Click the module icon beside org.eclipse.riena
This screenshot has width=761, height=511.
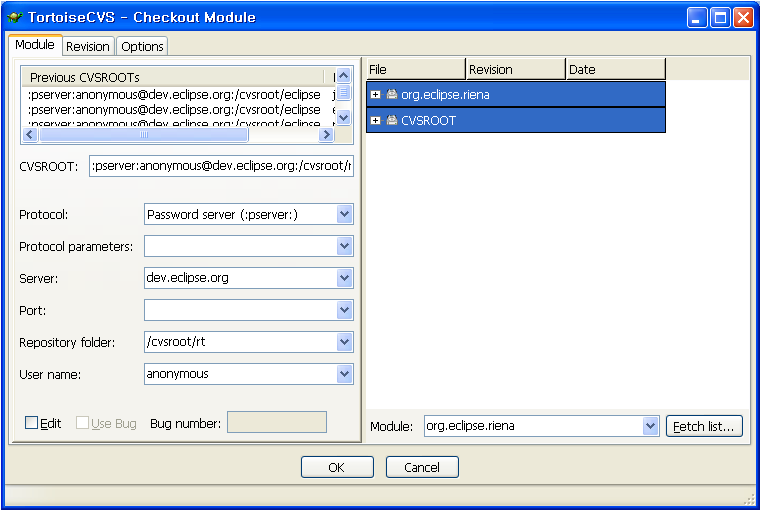(x=392, y=94)
